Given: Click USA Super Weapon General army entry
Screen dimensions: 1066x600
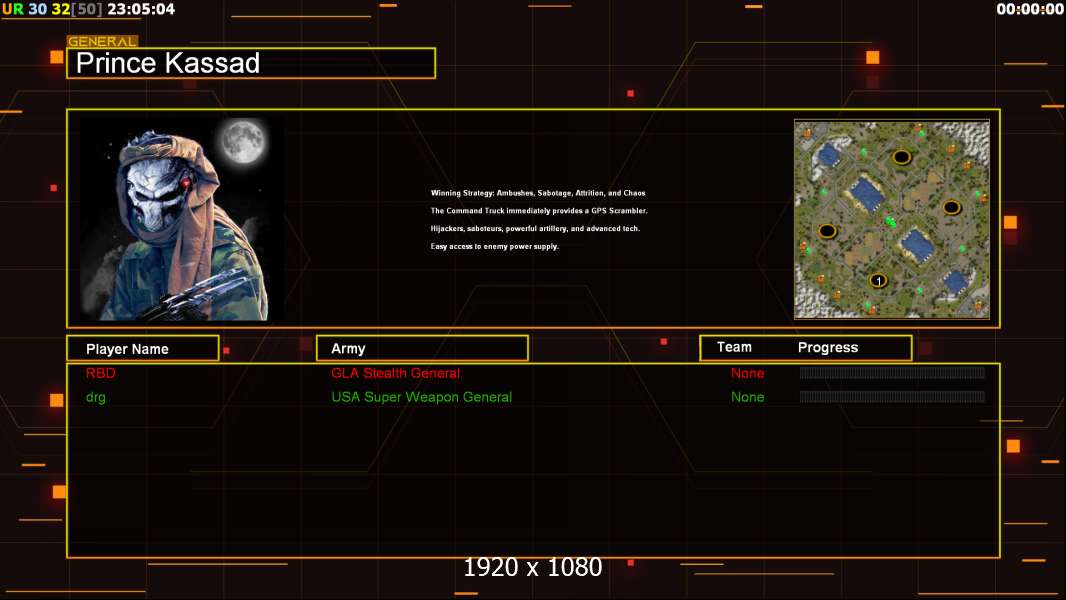Looking at the screenshot, I should coord(422,397).
